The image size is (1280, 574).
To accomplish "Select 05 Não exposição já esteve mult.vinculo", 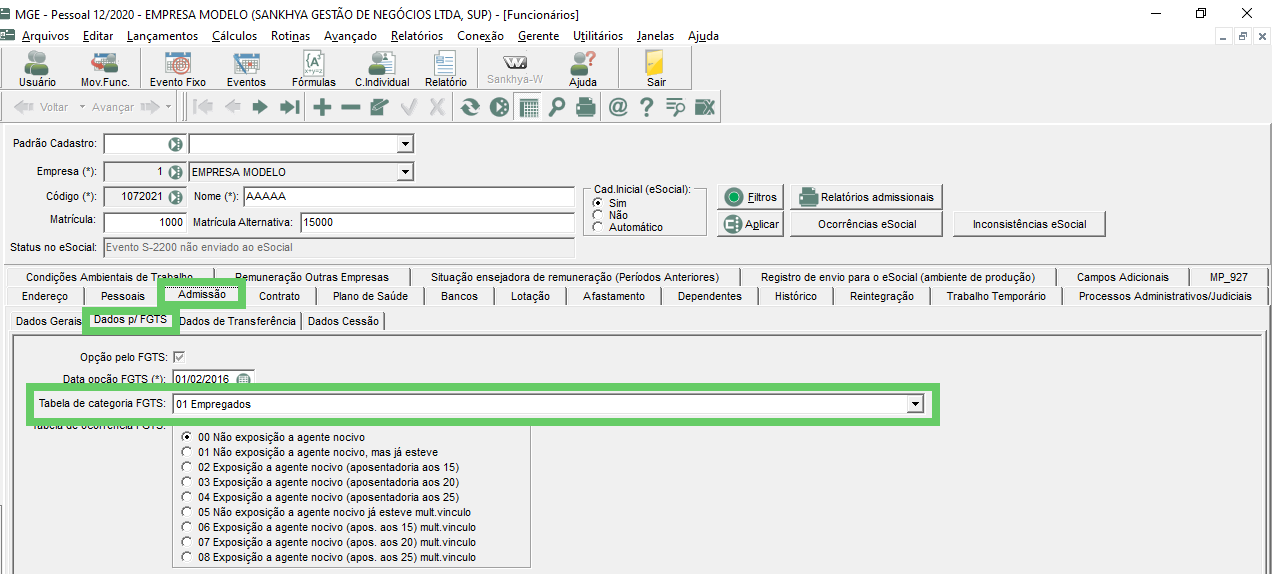I will (186, 512).
